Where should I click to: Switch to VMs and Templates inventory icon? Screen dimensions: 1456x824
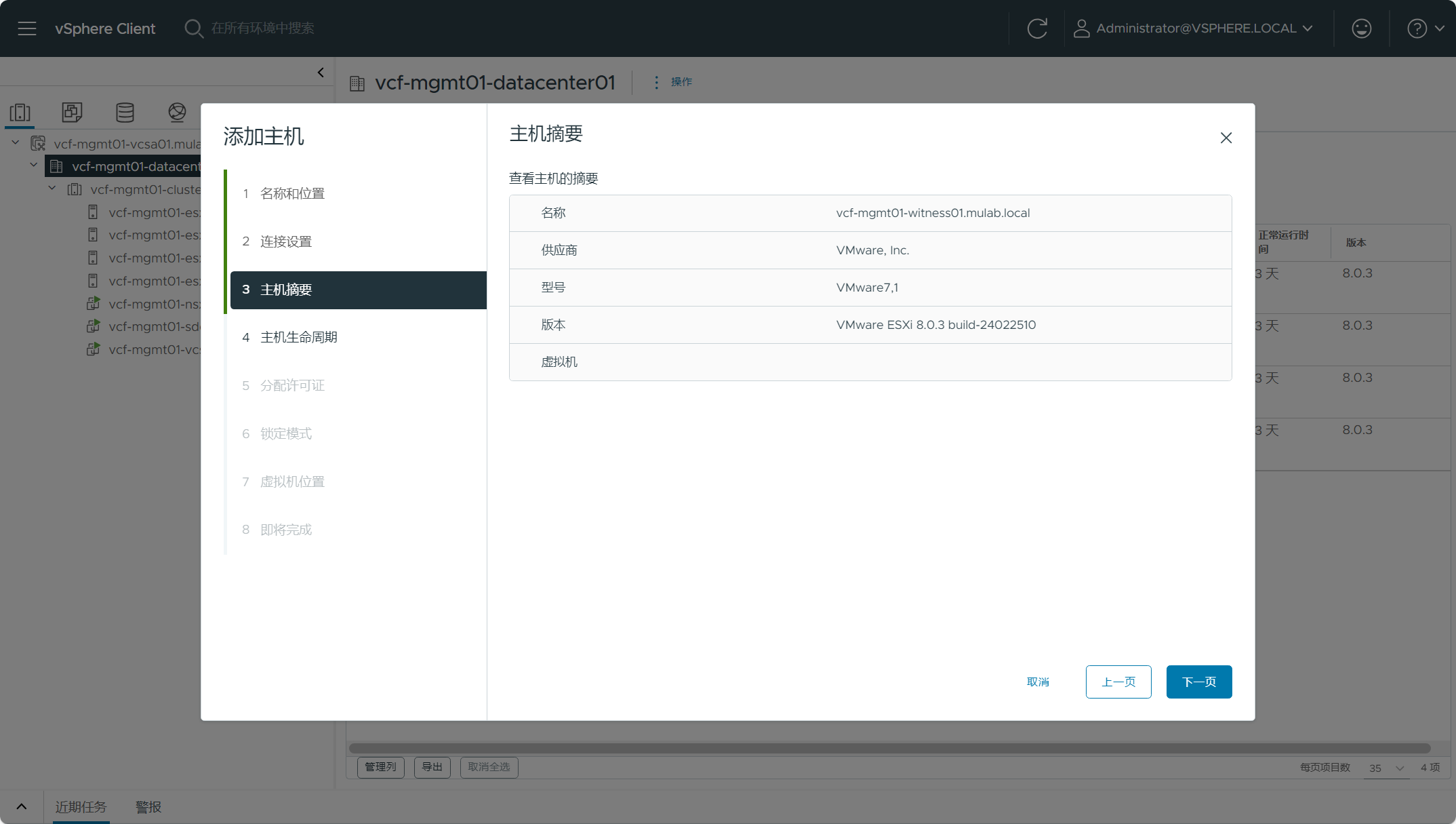tap(72, 113)
